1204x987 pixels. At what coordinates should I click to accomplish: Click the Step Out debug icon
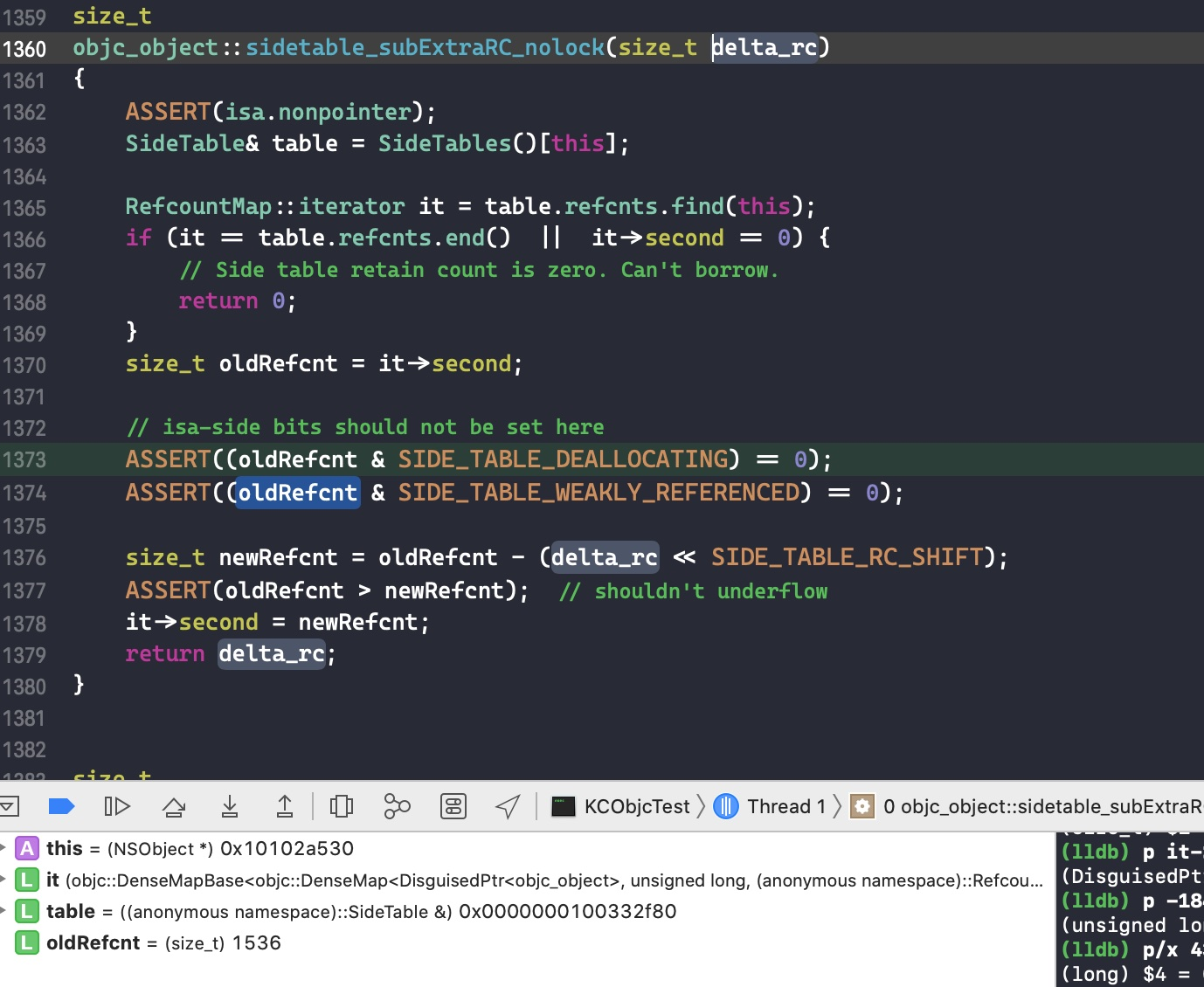[x=285, y=806]
